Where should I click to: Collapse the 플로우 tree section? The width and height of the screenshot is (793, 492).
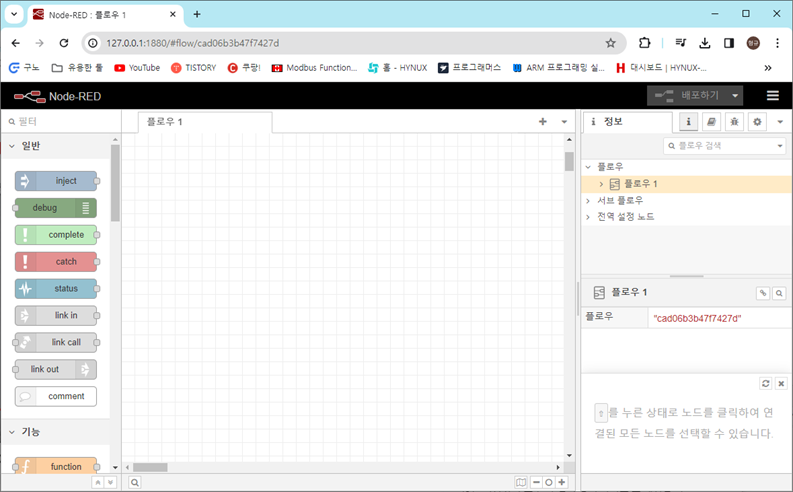coord(588,167)
